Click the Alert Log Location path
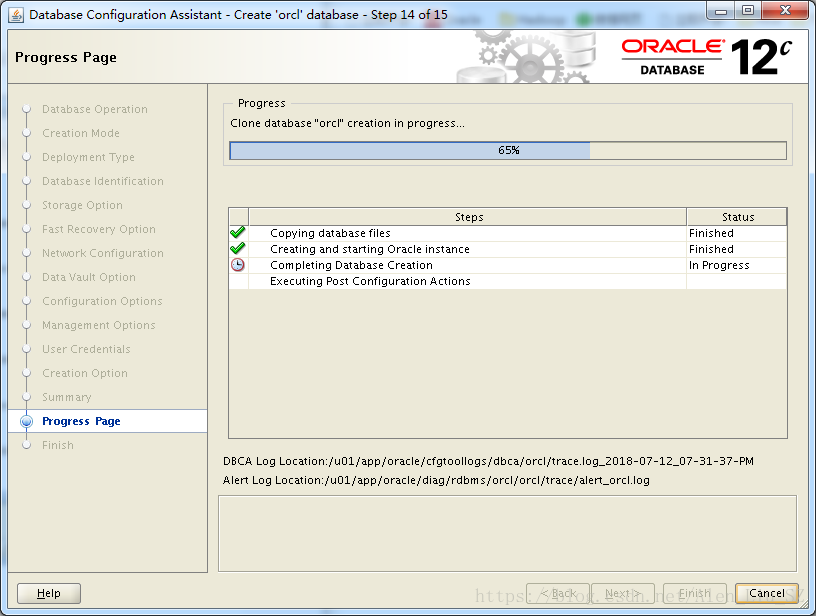This screenshot has width=816, height=616. (436, 480)
